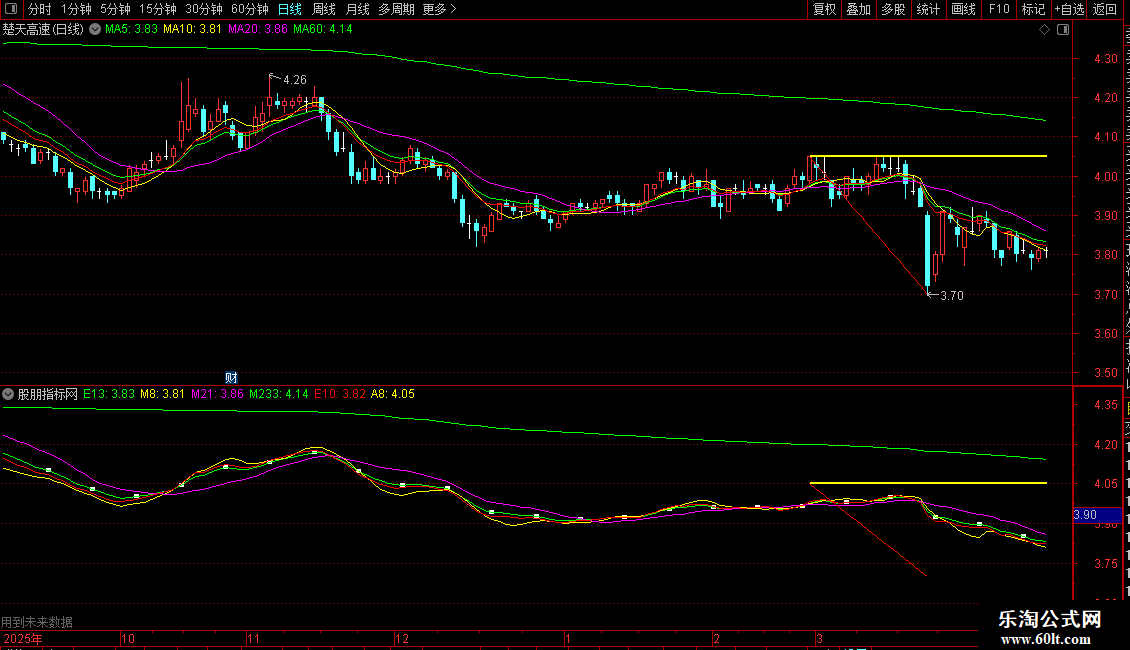
Task: Click the 复权 price adjustment button
Action: pos(824,9)
